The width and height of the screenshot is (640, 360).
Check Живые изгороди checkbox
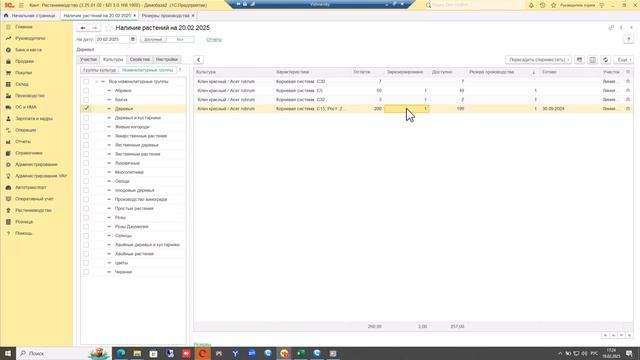[86, 127]
